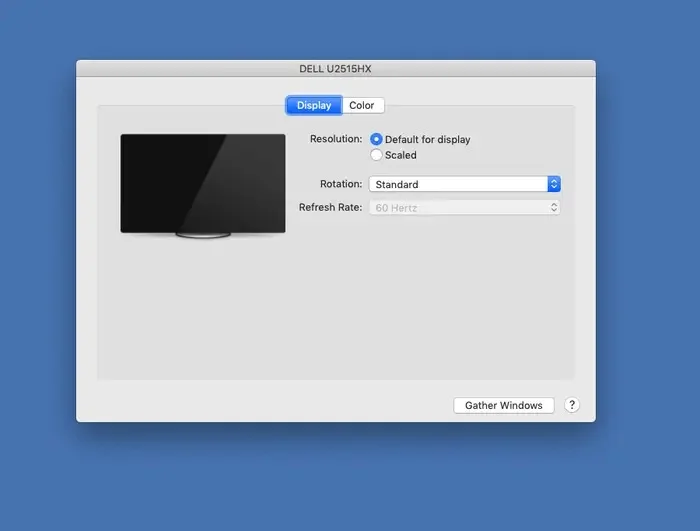Select the Display tab
This screenshot has height=531, width=700.
[x=314, y=106]
